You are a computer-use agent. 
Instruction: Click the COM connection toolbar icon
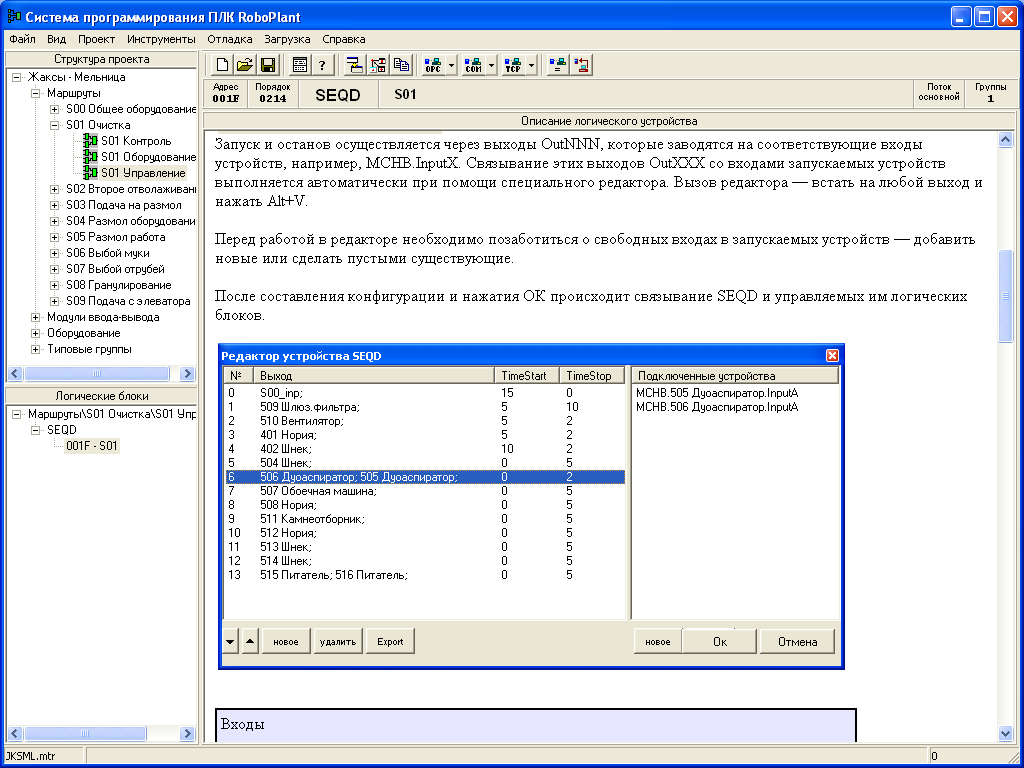(473, 65)
